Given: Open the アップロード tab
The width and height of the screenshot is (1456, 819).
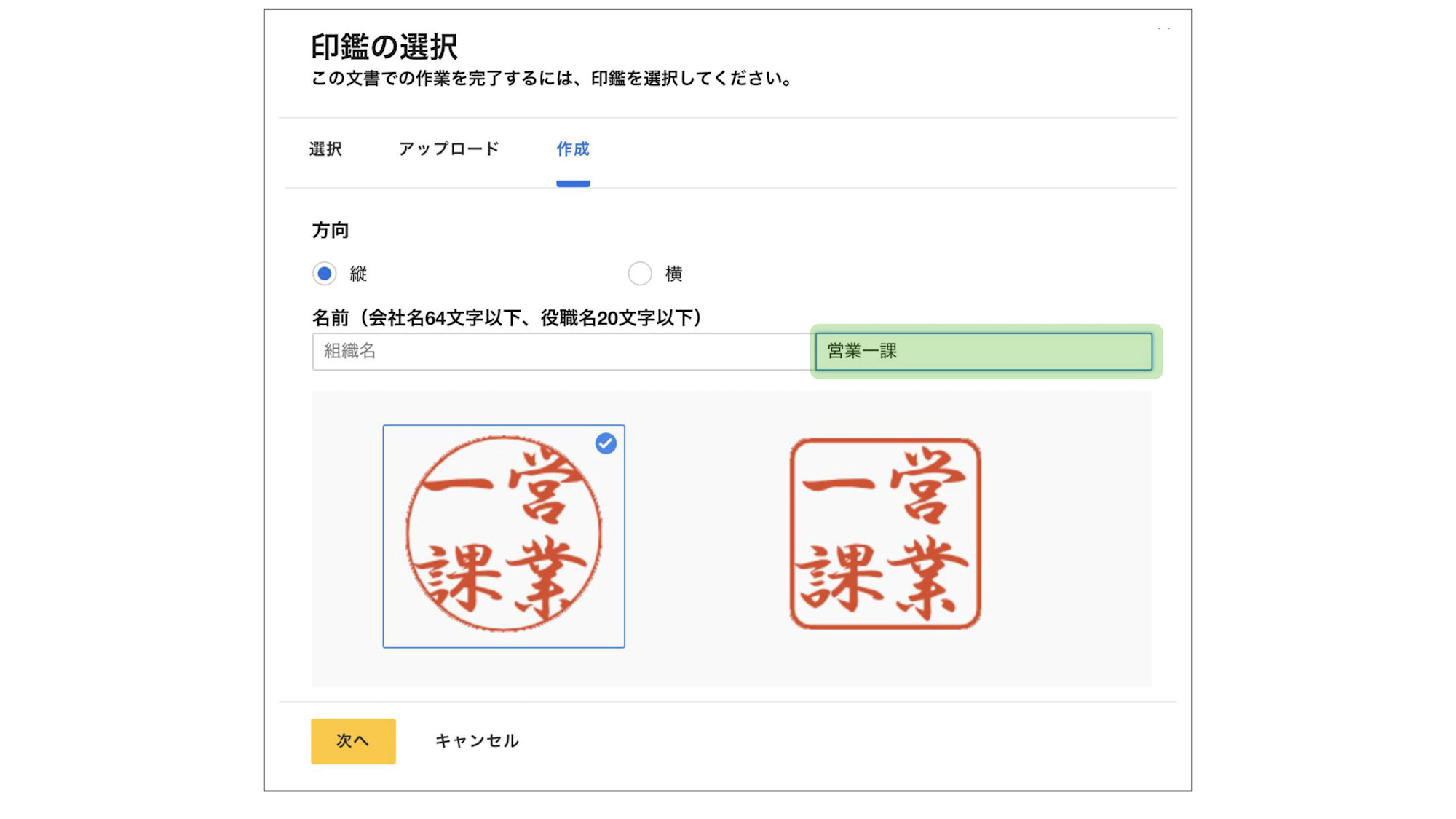Looking at the screenshot, I should click(448, 149).
